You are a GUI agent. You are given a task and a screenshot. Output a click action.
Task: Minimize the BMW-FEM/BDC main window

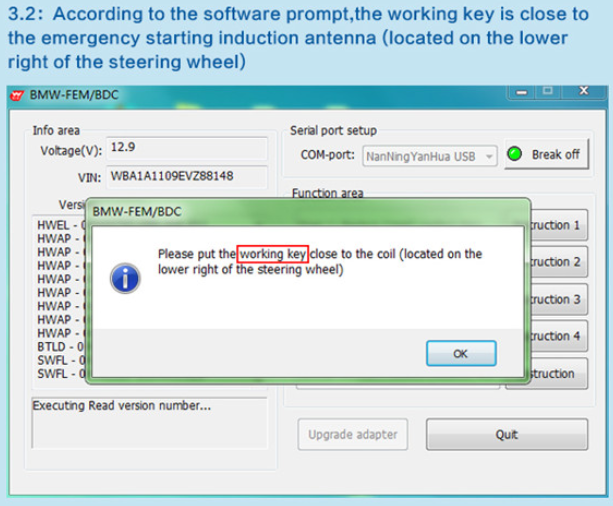[522, 92]
